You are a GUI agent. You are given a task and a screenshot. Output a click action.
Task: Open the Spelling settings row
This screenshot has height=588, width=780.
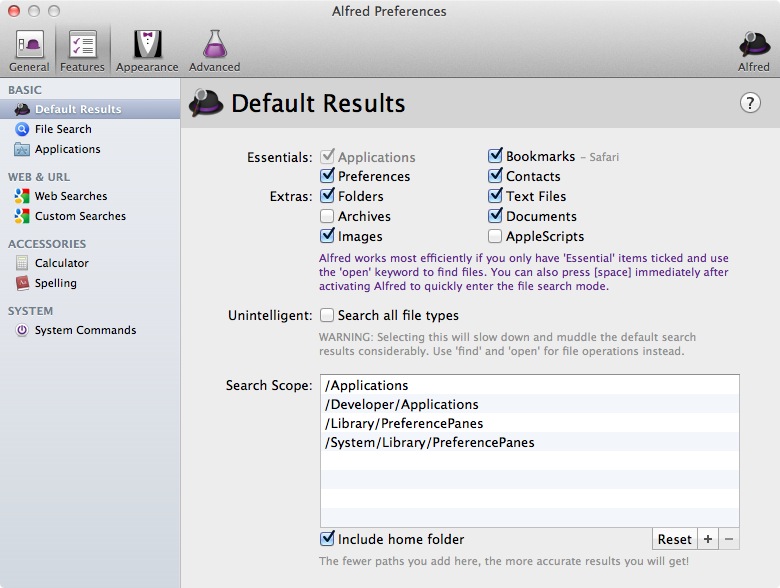(x=90, y=283)
